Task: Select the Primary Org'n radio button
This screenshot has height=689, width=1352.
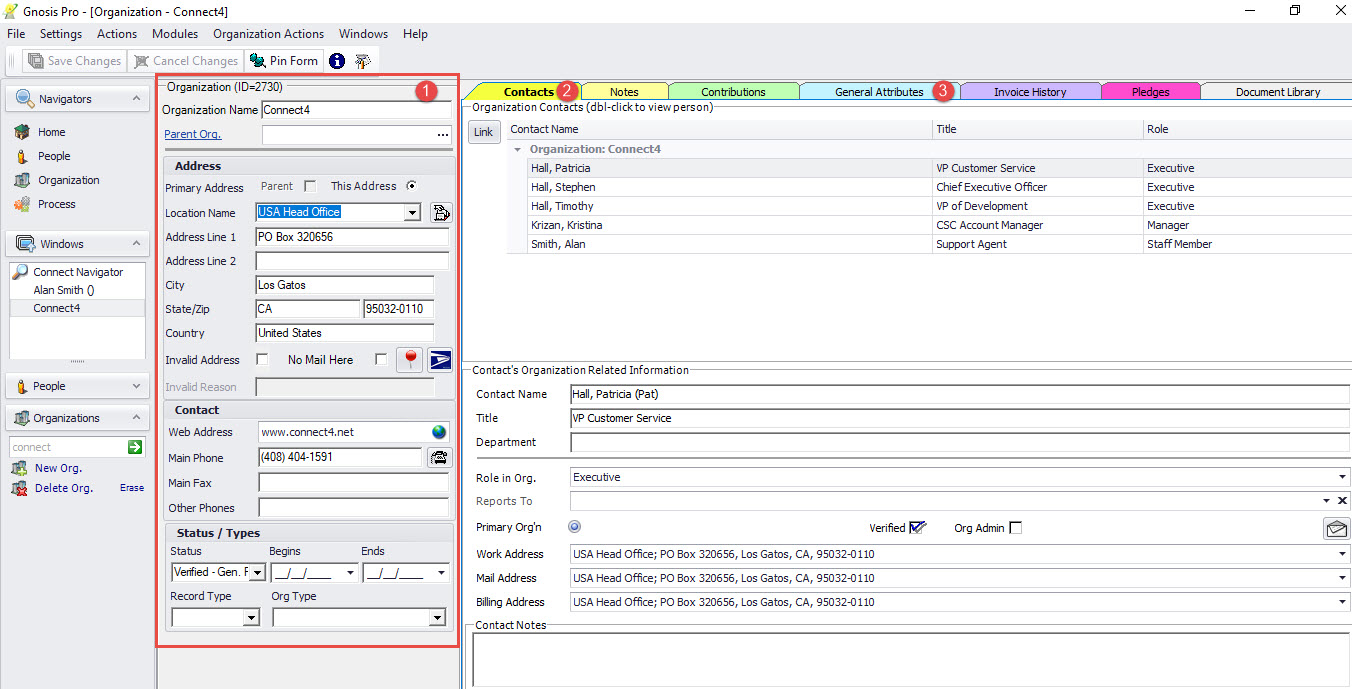Action: tap(575, 527)
